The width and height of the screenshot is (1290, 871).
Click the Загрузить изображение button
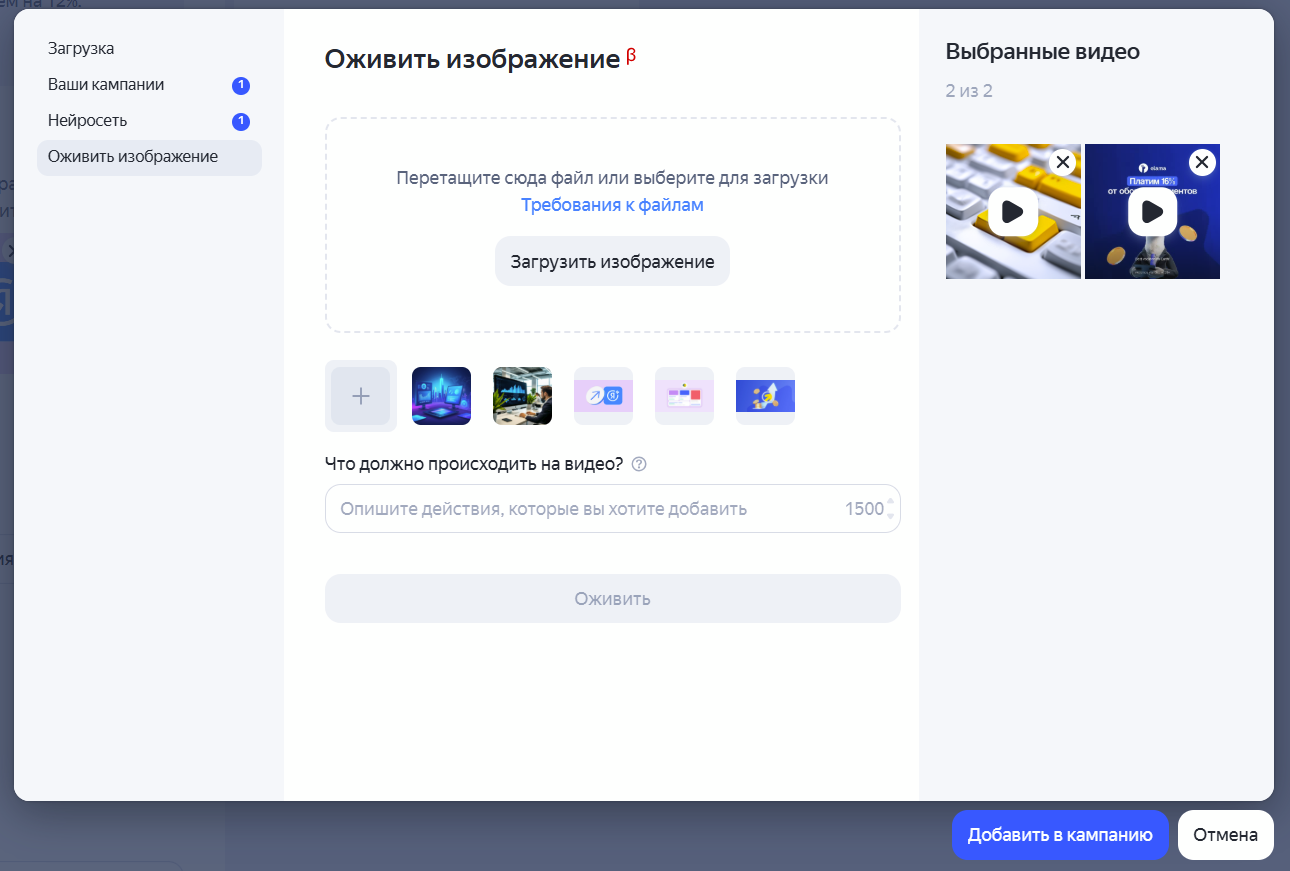[x=612, y=261]
